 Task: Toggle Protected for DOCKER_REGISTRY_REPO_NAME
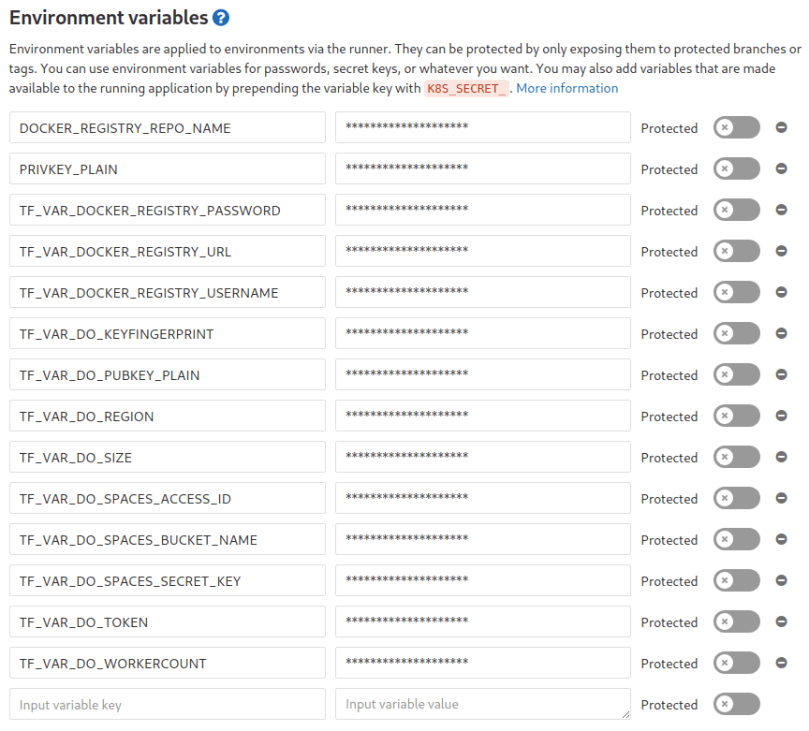(x=736, y=128)
